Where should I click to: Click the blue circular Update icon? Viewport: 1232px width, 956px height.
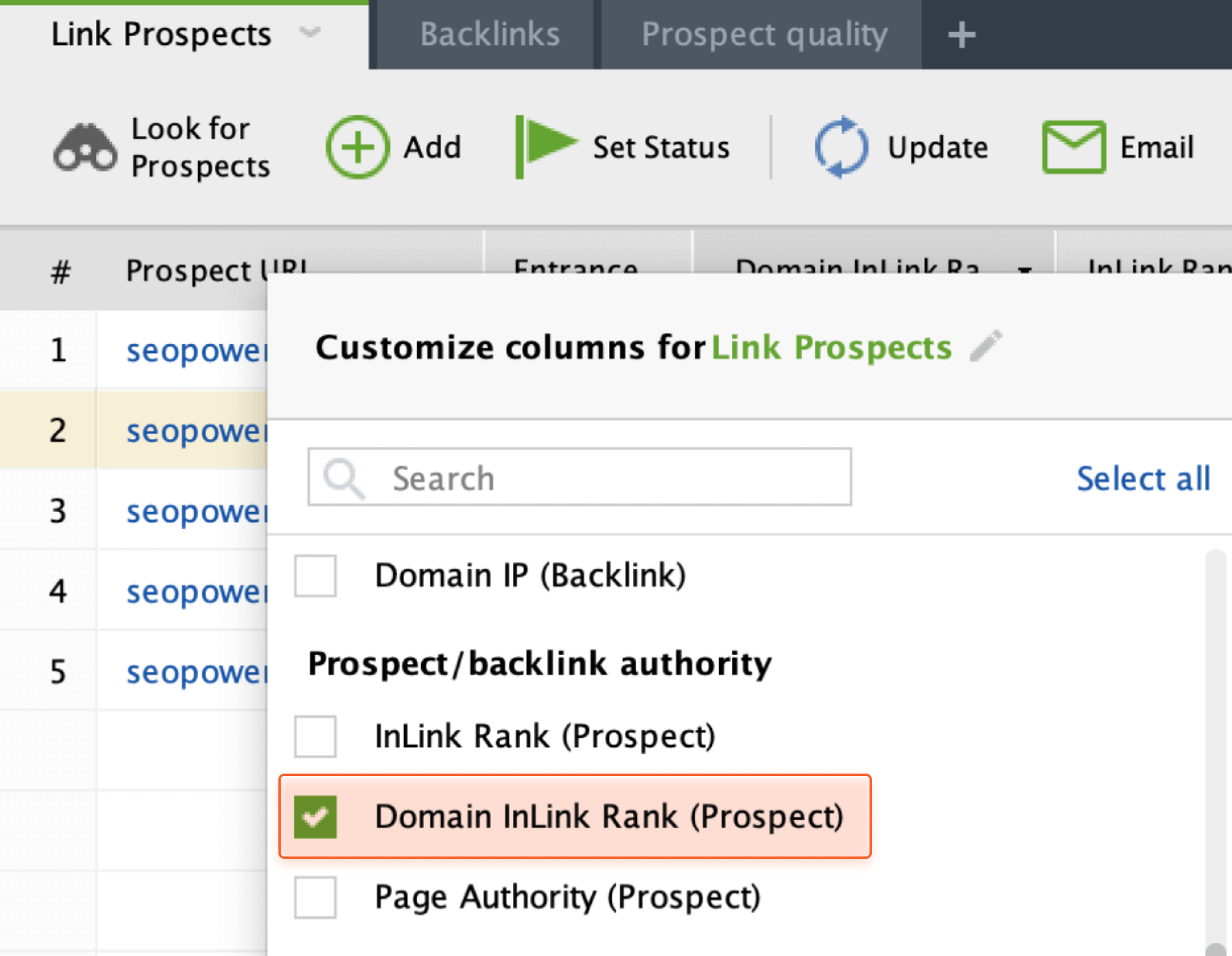842,147
